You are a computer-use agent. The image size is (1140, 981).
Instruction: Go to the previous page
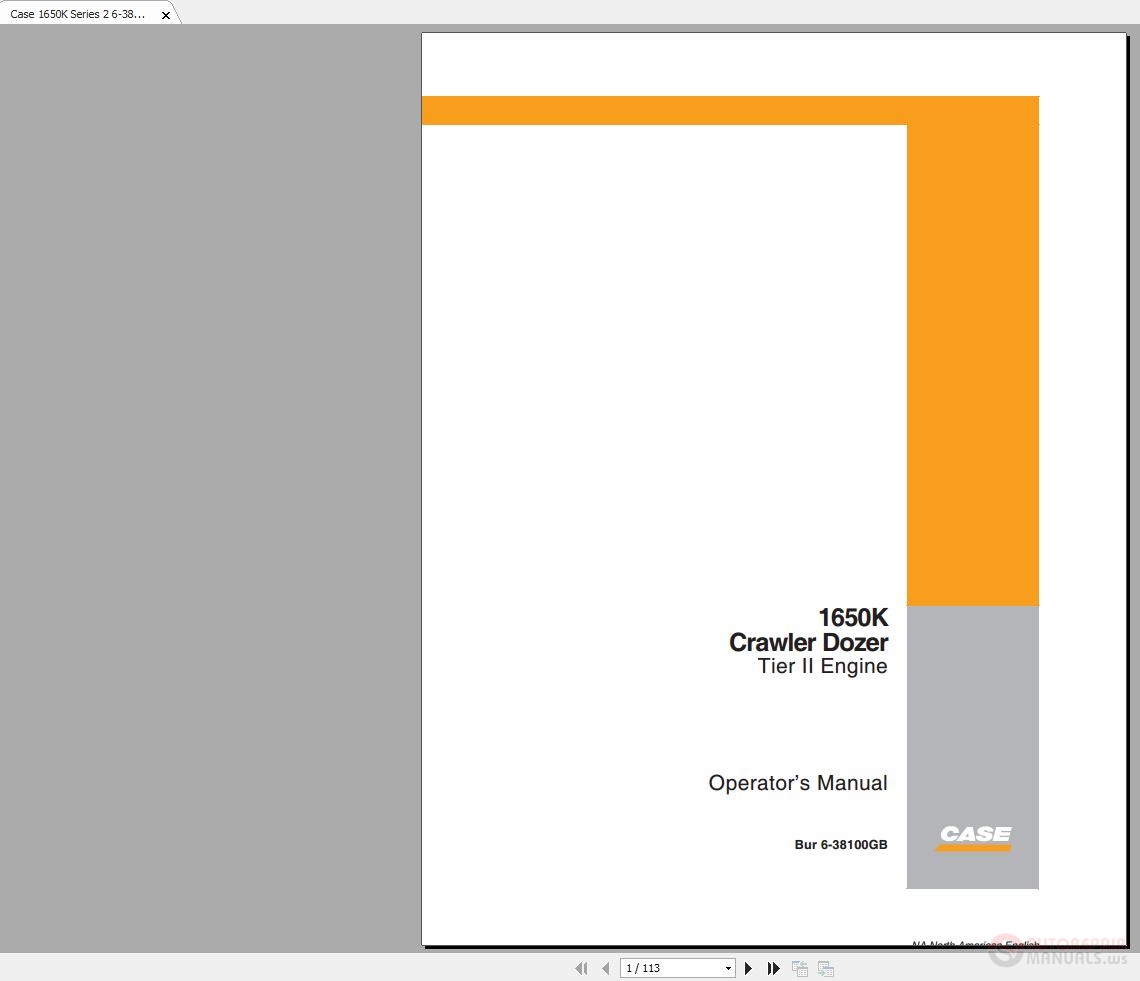[606, 968]
